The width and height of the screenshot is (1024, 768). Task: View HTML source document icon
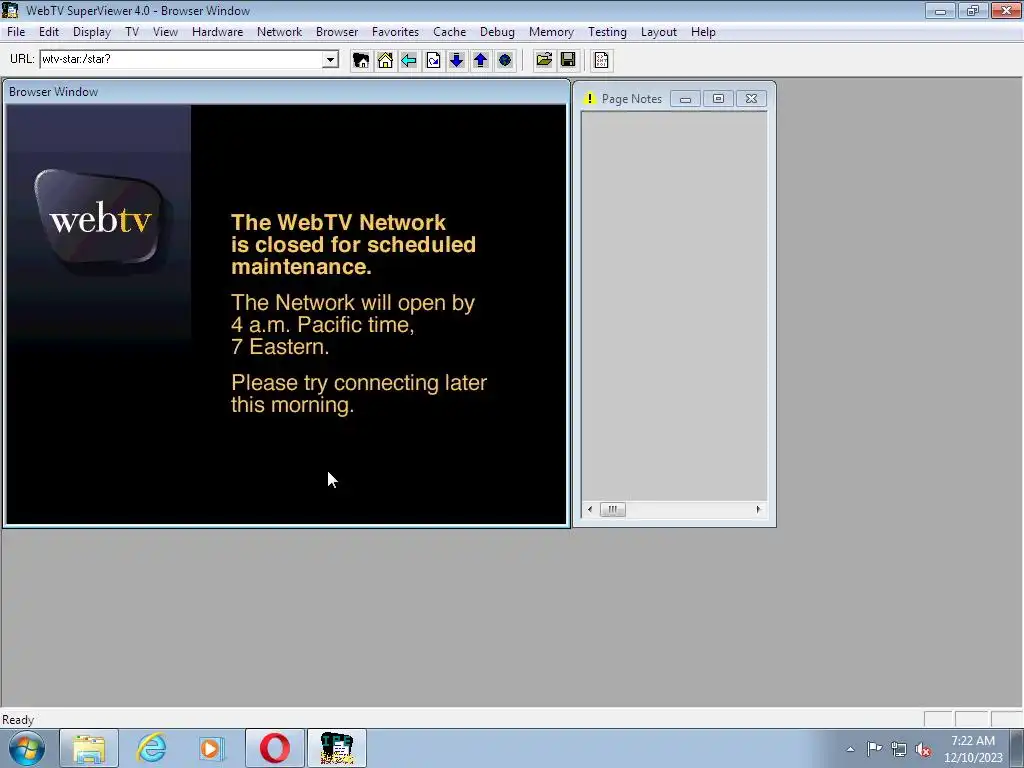(x=601, y=60)
